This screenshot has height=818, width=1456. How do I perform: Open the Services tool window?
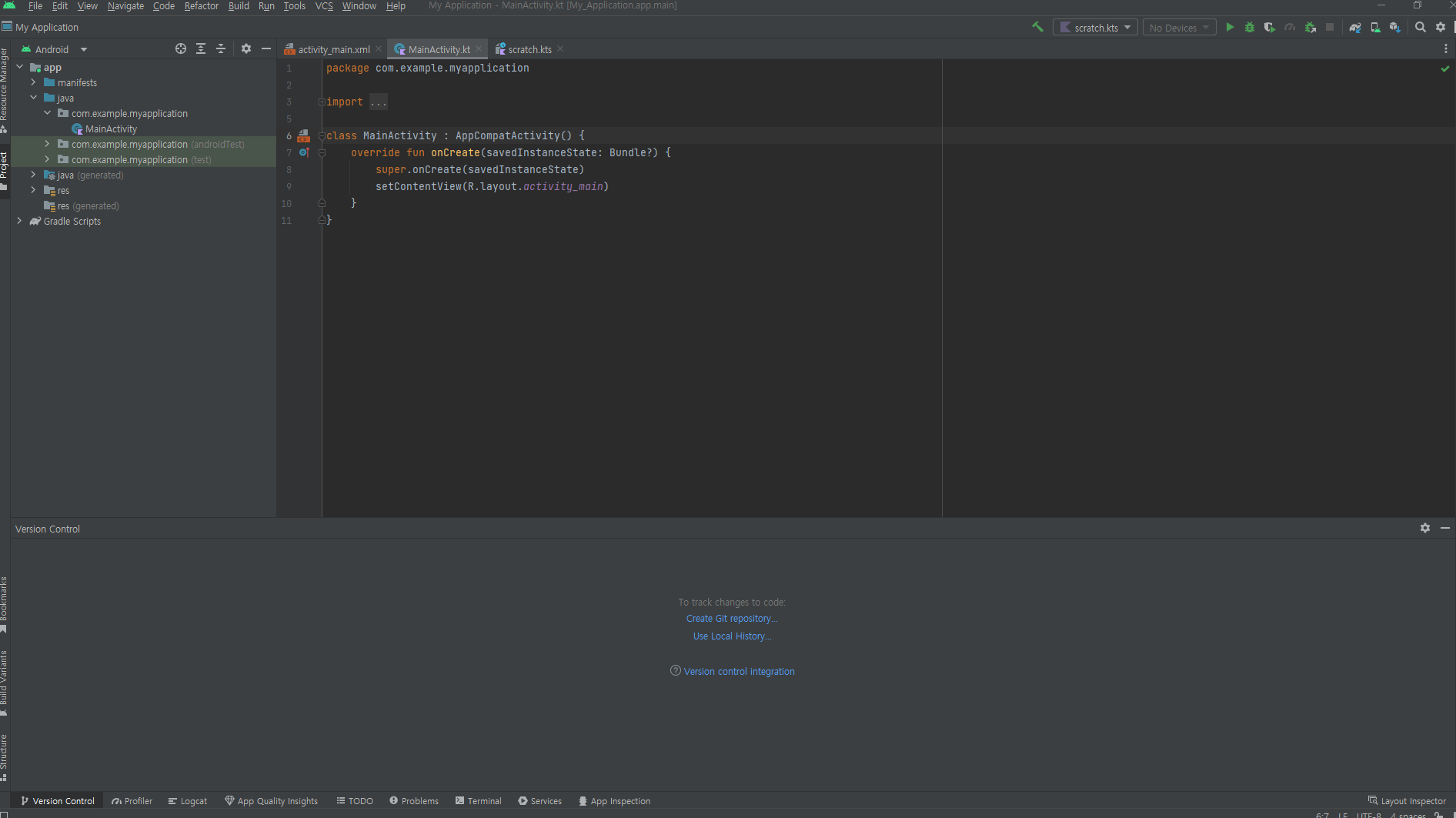539,801
